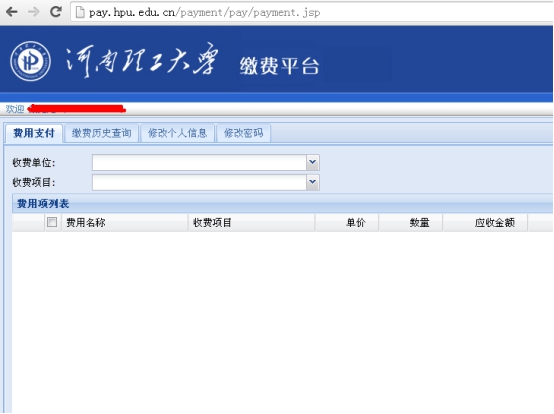Click the HPU university circular logo
Screen dimensions: 554x414
[30, 61]
